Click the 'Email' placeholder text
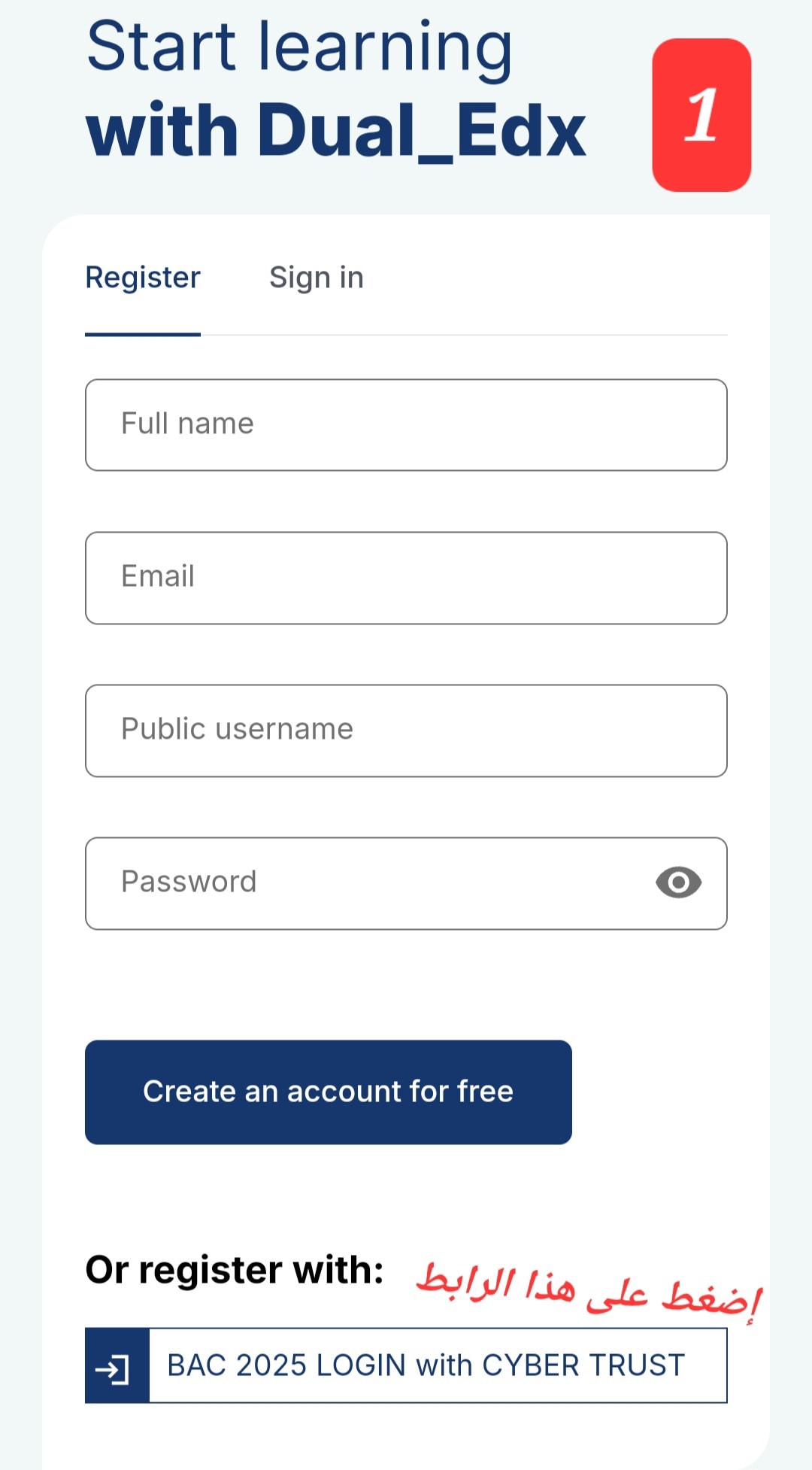This screenshot has height=1470, width=812. 158,576
